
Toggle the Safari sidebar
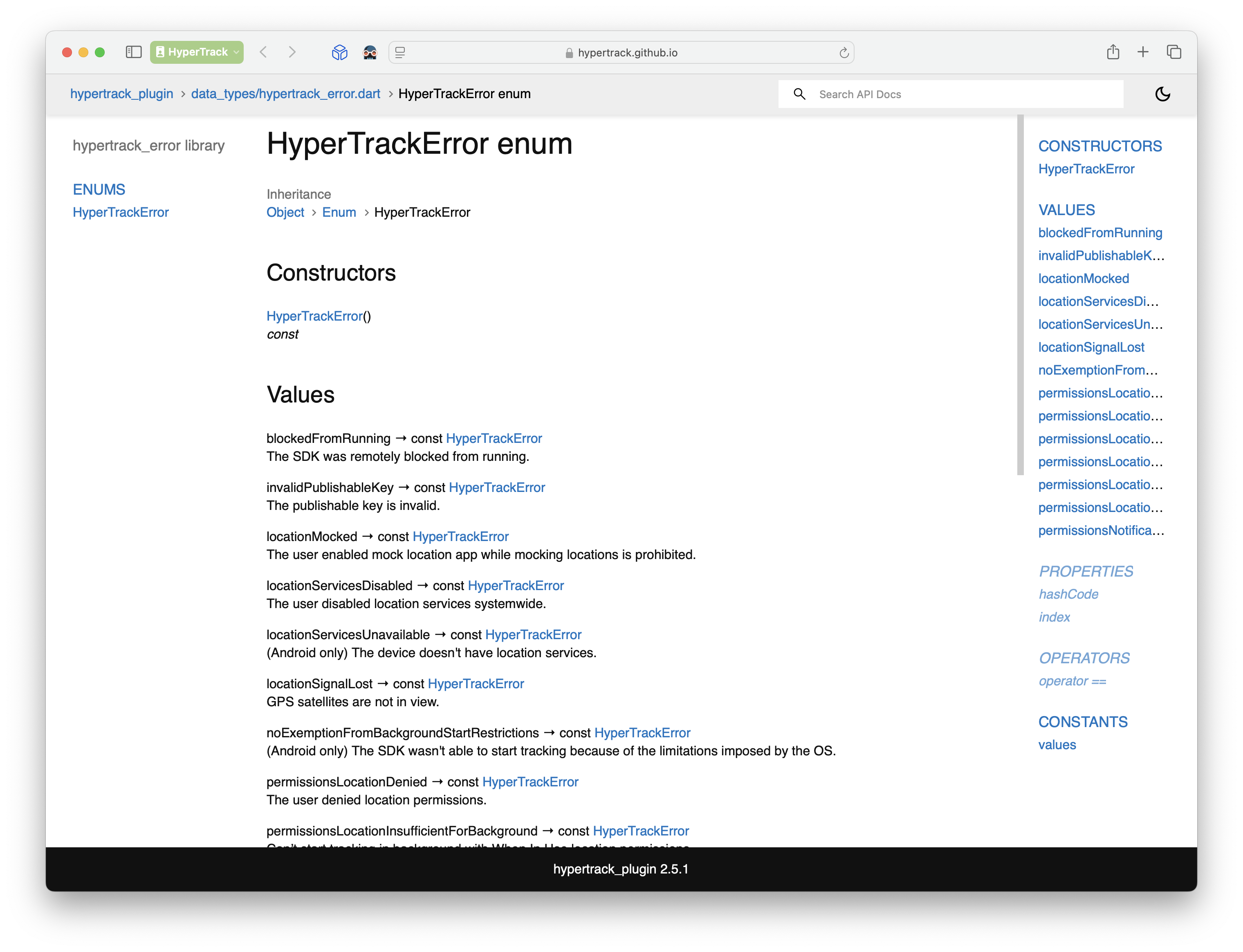click(x=133, y=52)
